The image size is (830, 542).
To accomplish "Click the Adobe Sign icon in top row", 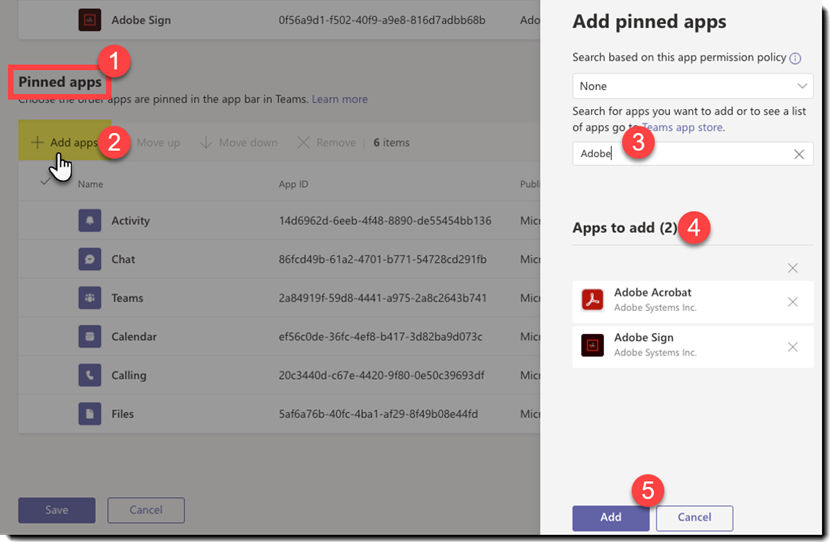I will (x=89, y=20).
